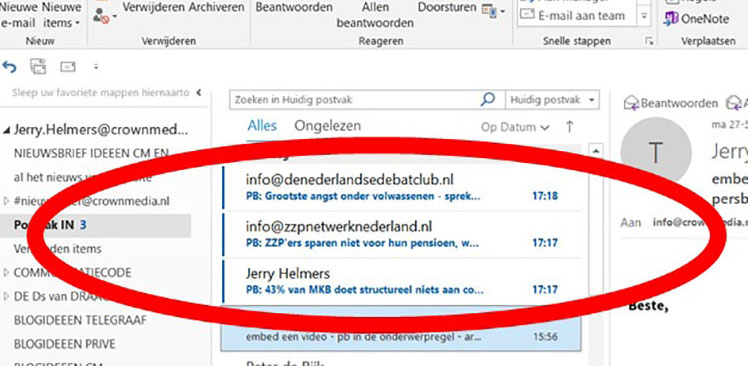Click the undo arrow in quick access toolbar

pyautogui.click(x=10, y=67)
